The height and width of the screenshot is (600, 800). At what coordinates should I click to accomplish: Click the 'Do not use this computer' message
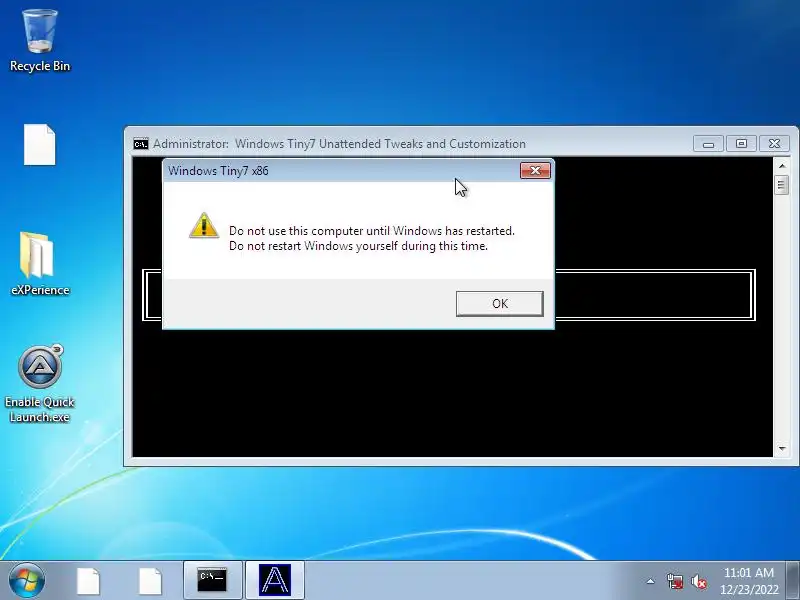(372, 231)
